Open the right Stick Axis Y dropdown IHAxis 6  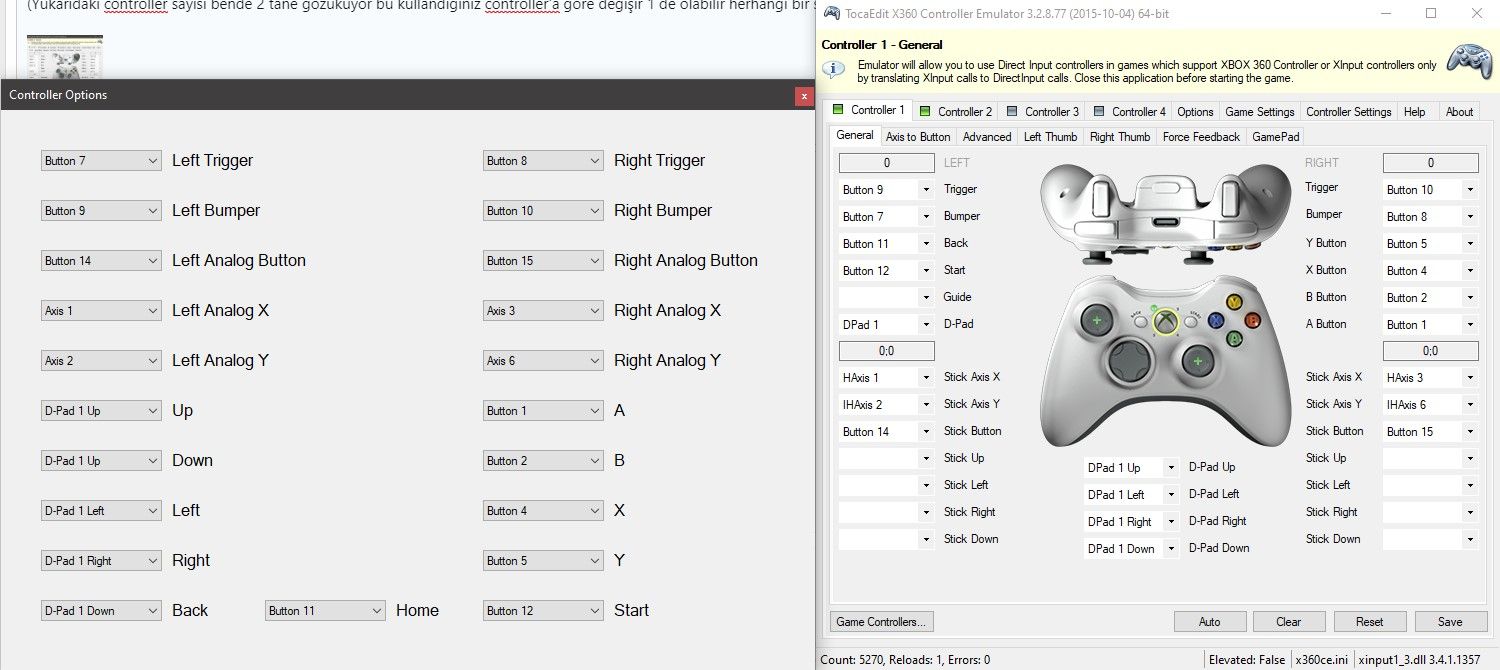[x=1430, y=404]
